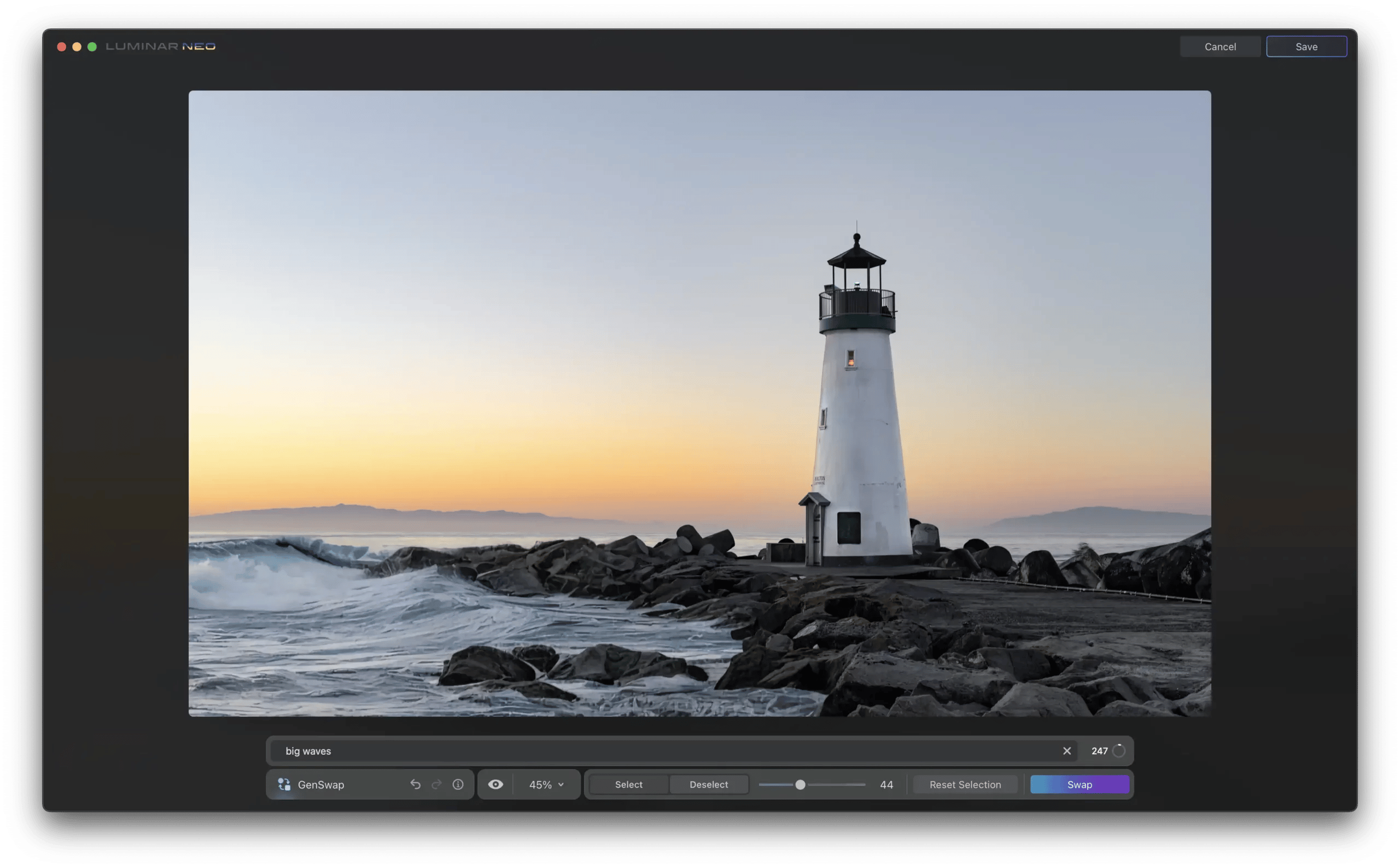
Task: Adjust the brush size slider
Action: (x=800, y=784)
